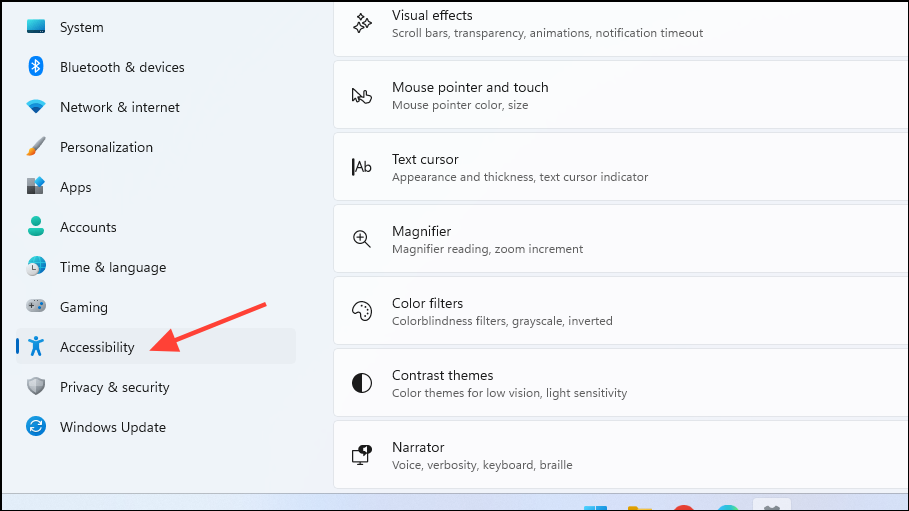
Task: Open Accounts via the person icon
Action: pos(36,226)
